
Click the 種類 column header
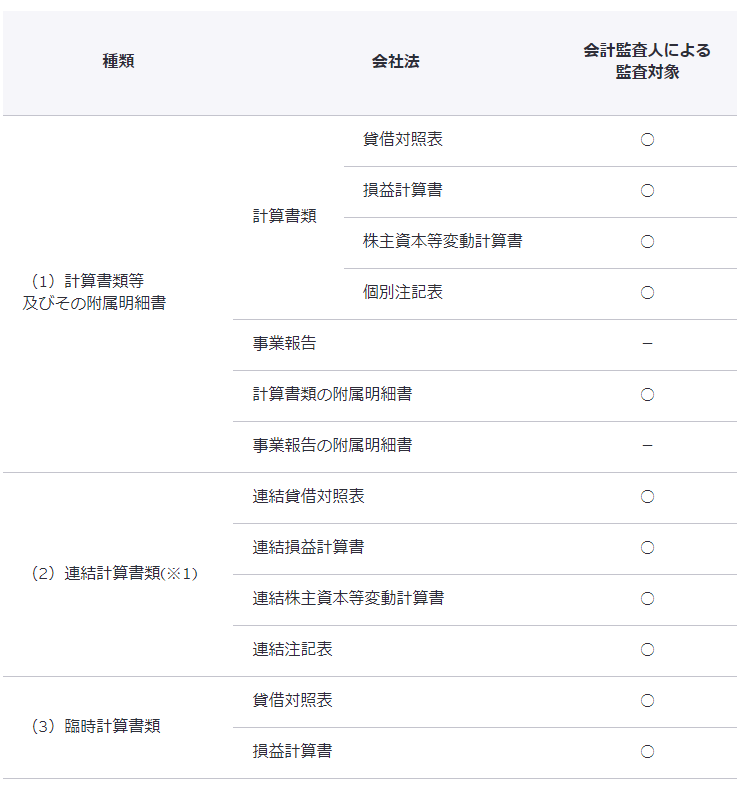coord(118,62)
